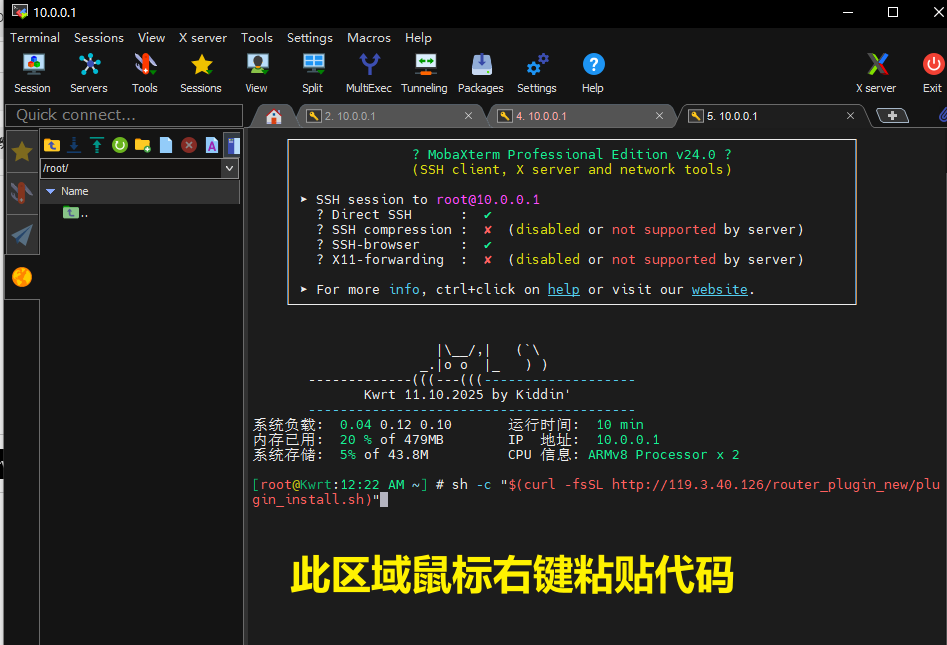Click the Tunneling toolbar icon
Viewport: 947px width, 645px height.
pyautogui.click(x=424, y=72)
